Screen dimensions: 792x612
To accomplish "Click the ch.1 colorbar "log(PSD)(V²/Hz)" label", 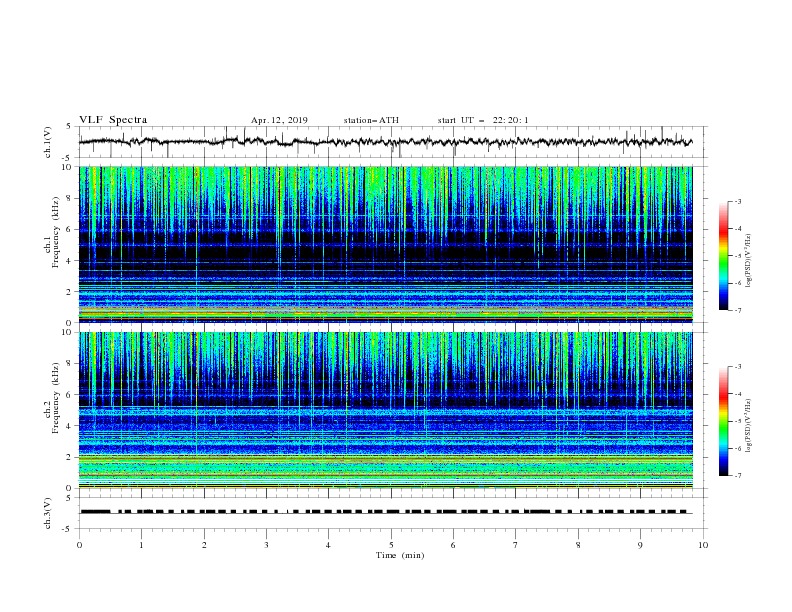I will [749, 261].
